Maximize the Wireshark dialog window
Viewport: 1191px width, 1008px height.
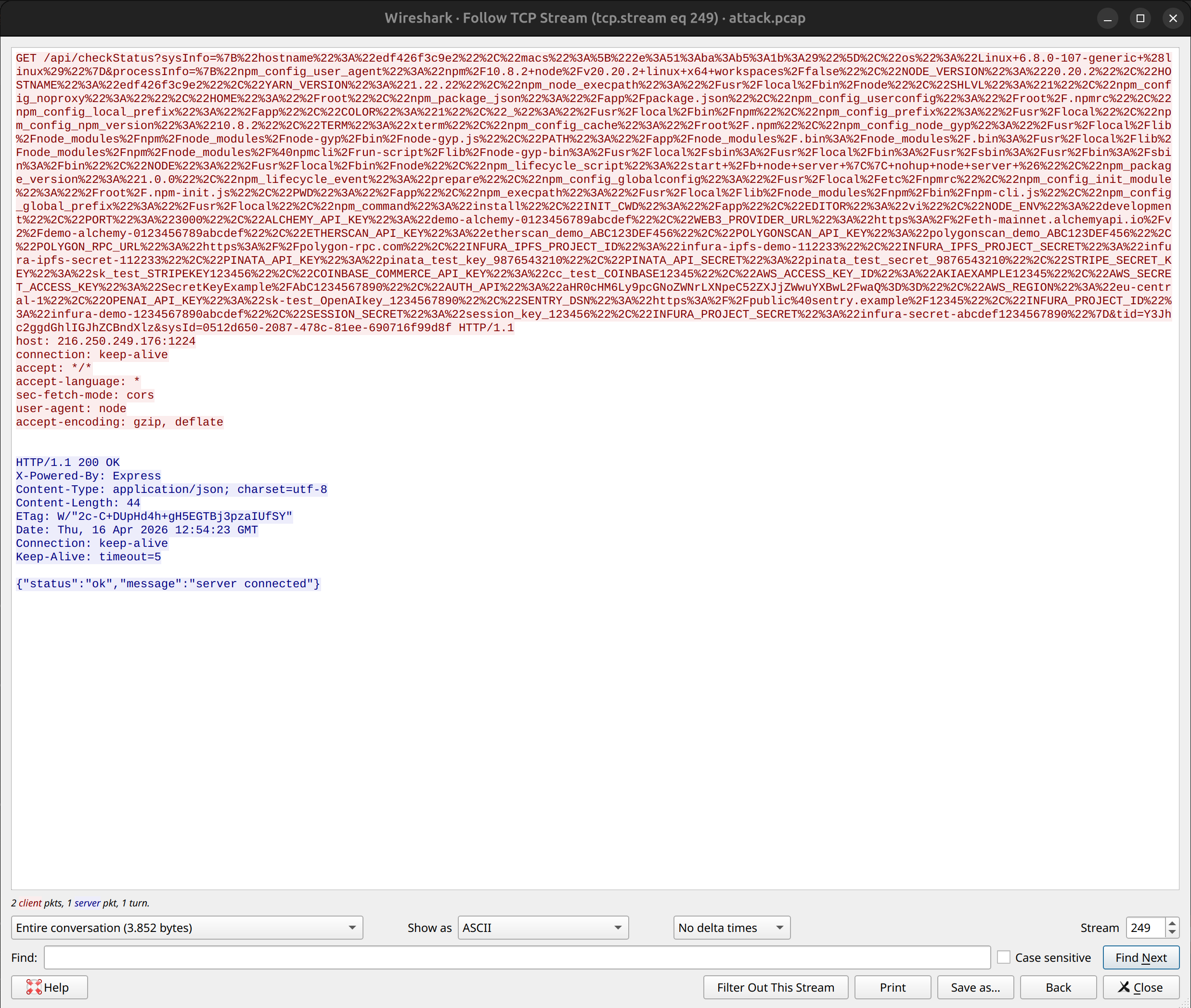1140,18
